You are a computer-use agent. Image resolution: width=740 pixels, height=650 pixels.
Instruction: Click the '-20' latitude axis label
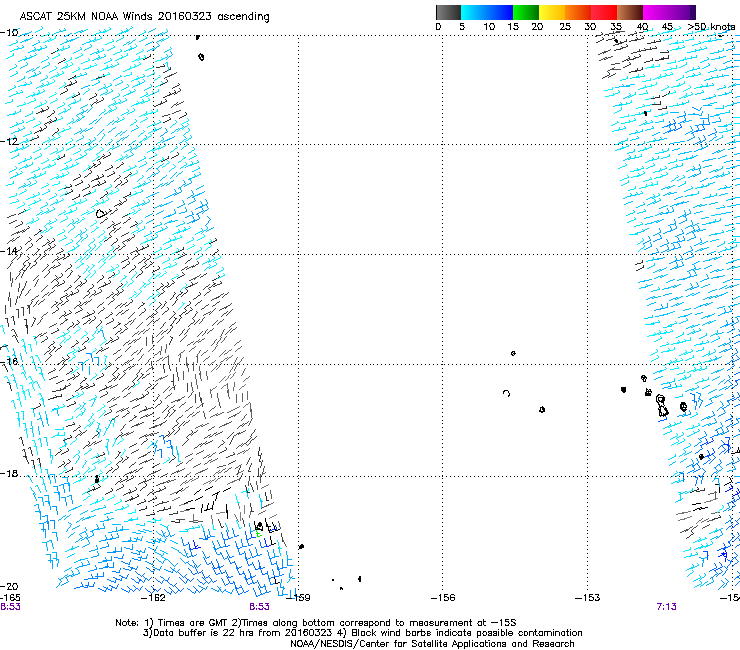tap(9, 587)
